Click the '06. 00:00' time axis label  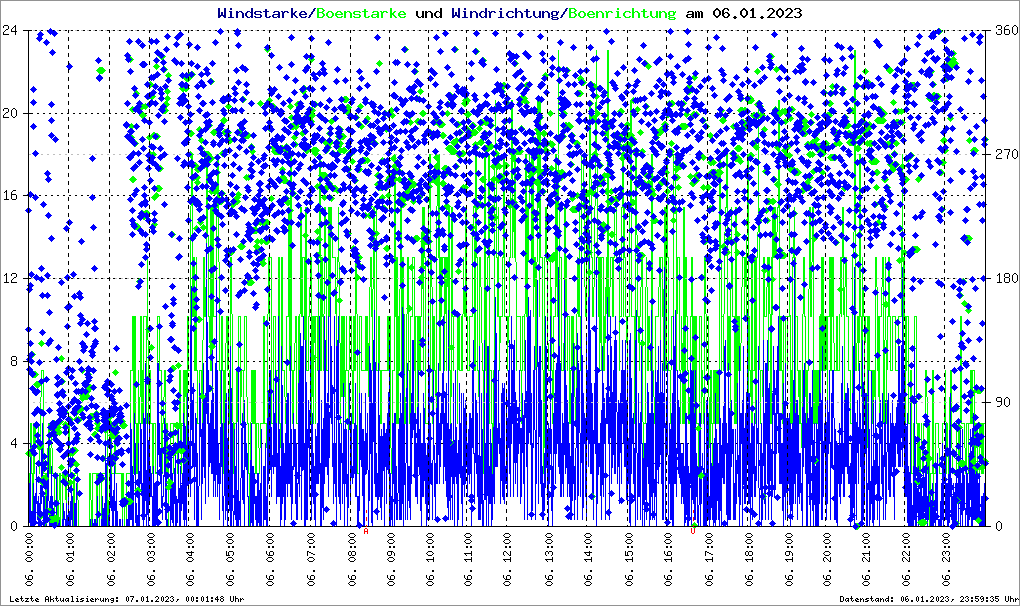(x=30, y=559)
